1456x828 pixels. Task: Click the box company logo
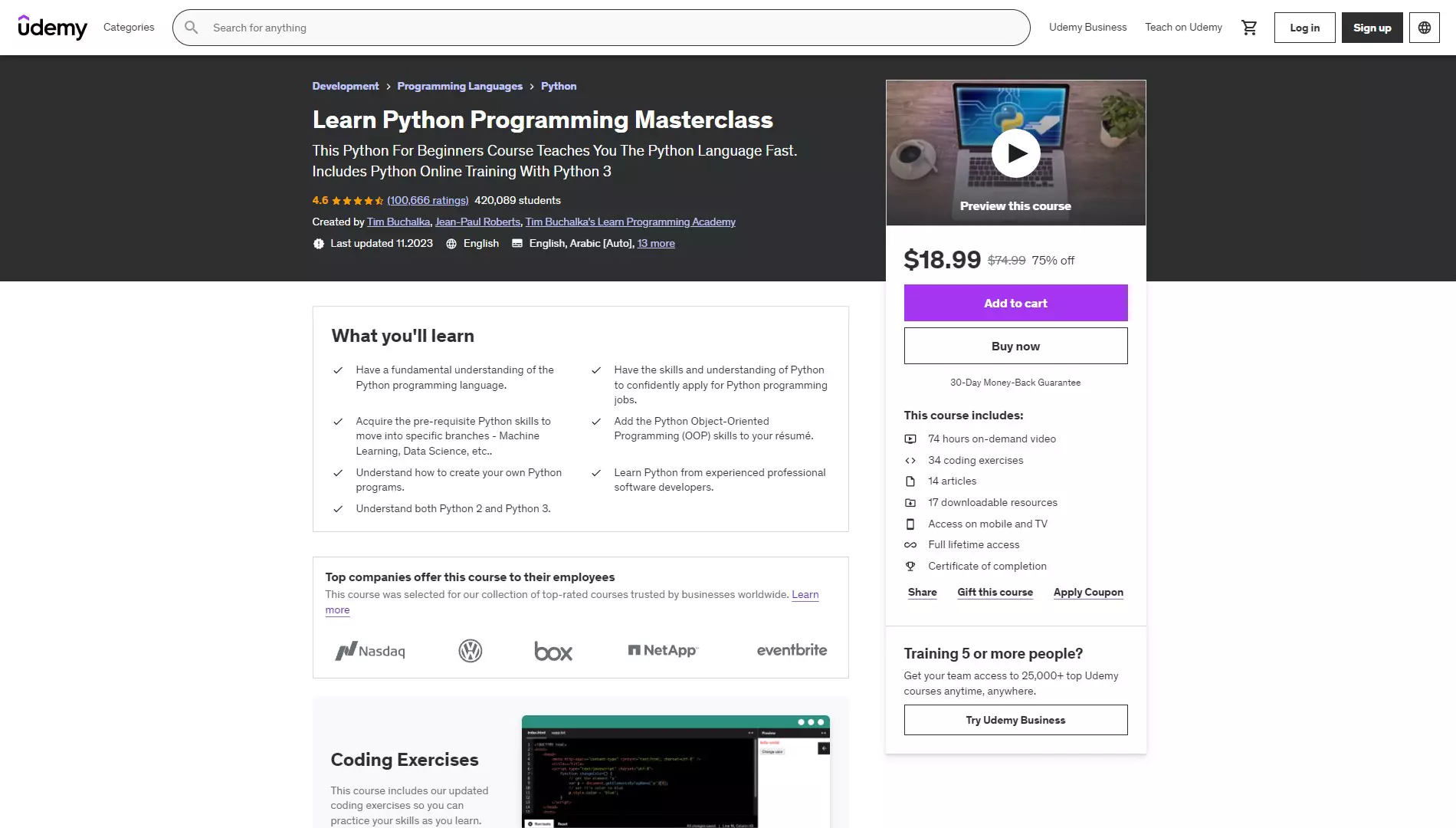[553, 651]
